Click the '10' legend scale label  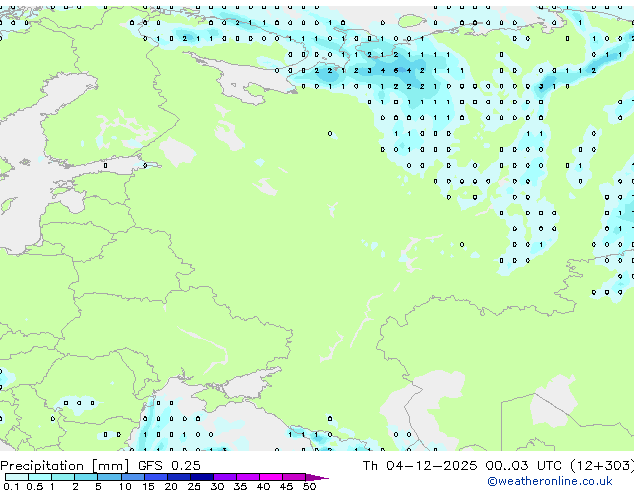coord(125,486)
